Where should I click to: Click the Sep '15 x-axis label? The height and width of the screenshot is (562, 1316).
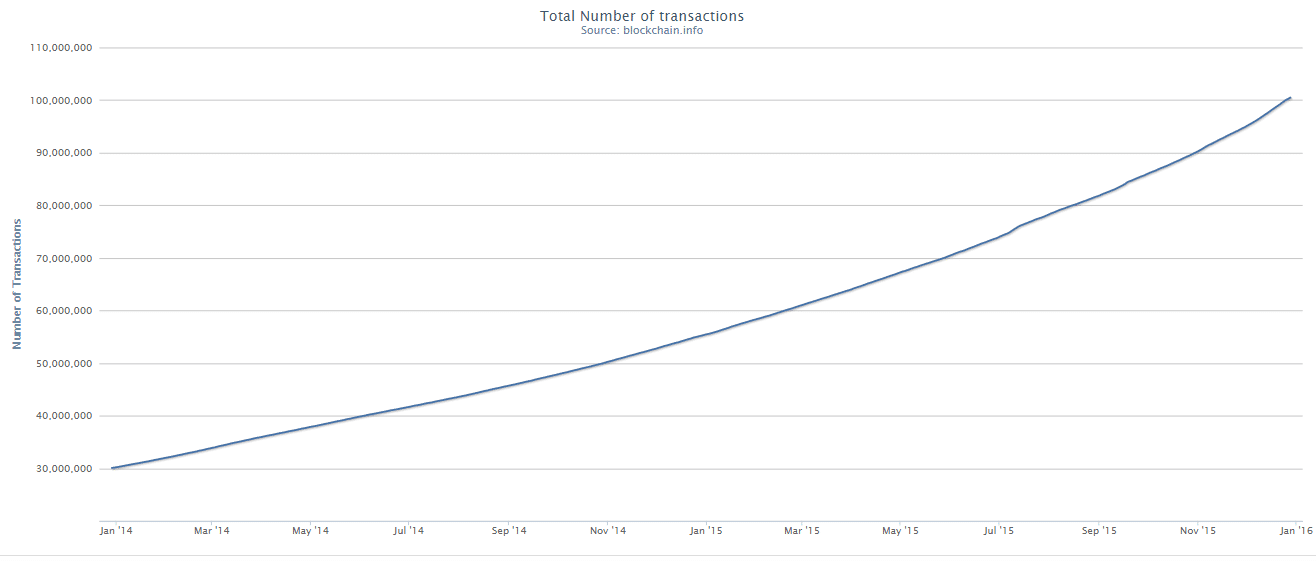point(1098,530)
